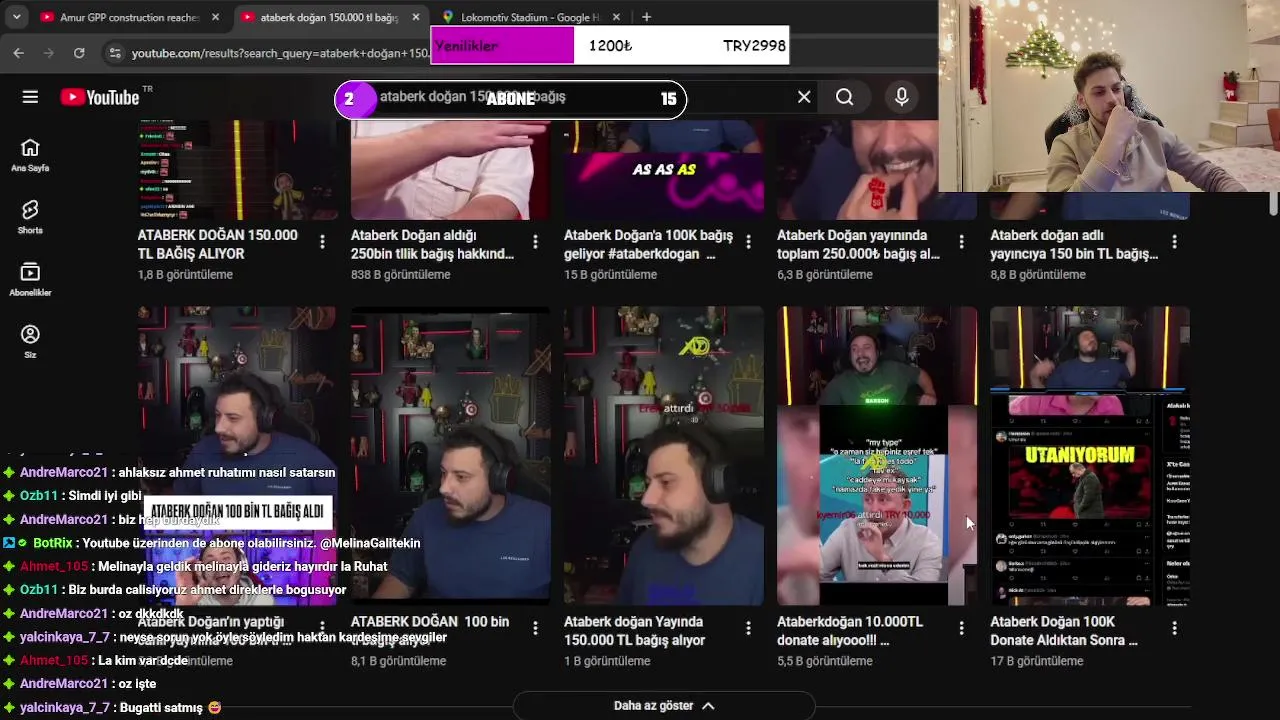The width and height of the screenshot is (1280, 720).
Task: Click Ahmet_105 username saying 'Melinayla geldik'
Action: (x=54, y=566)
